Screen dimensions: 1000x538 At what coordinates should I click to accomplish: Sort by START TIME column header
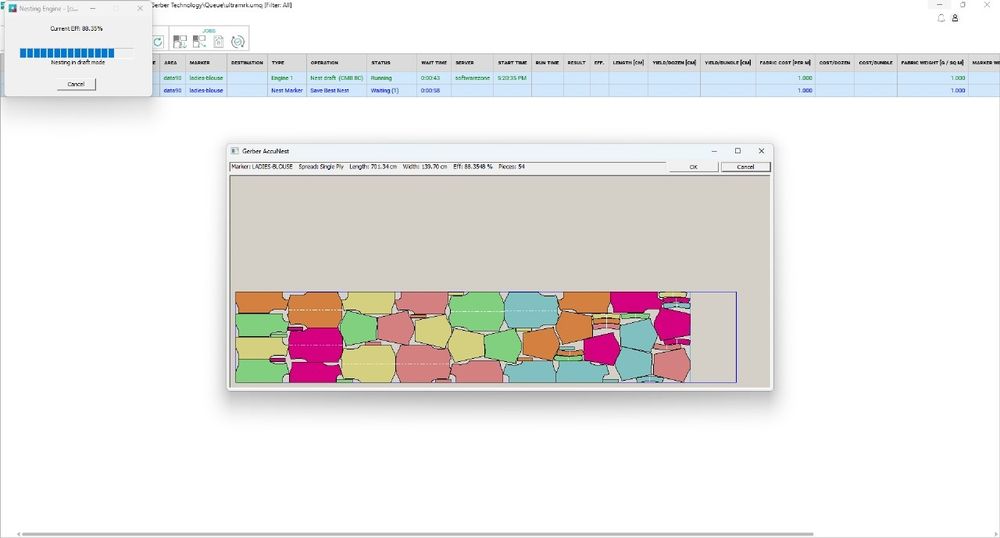tap(512, 62)
